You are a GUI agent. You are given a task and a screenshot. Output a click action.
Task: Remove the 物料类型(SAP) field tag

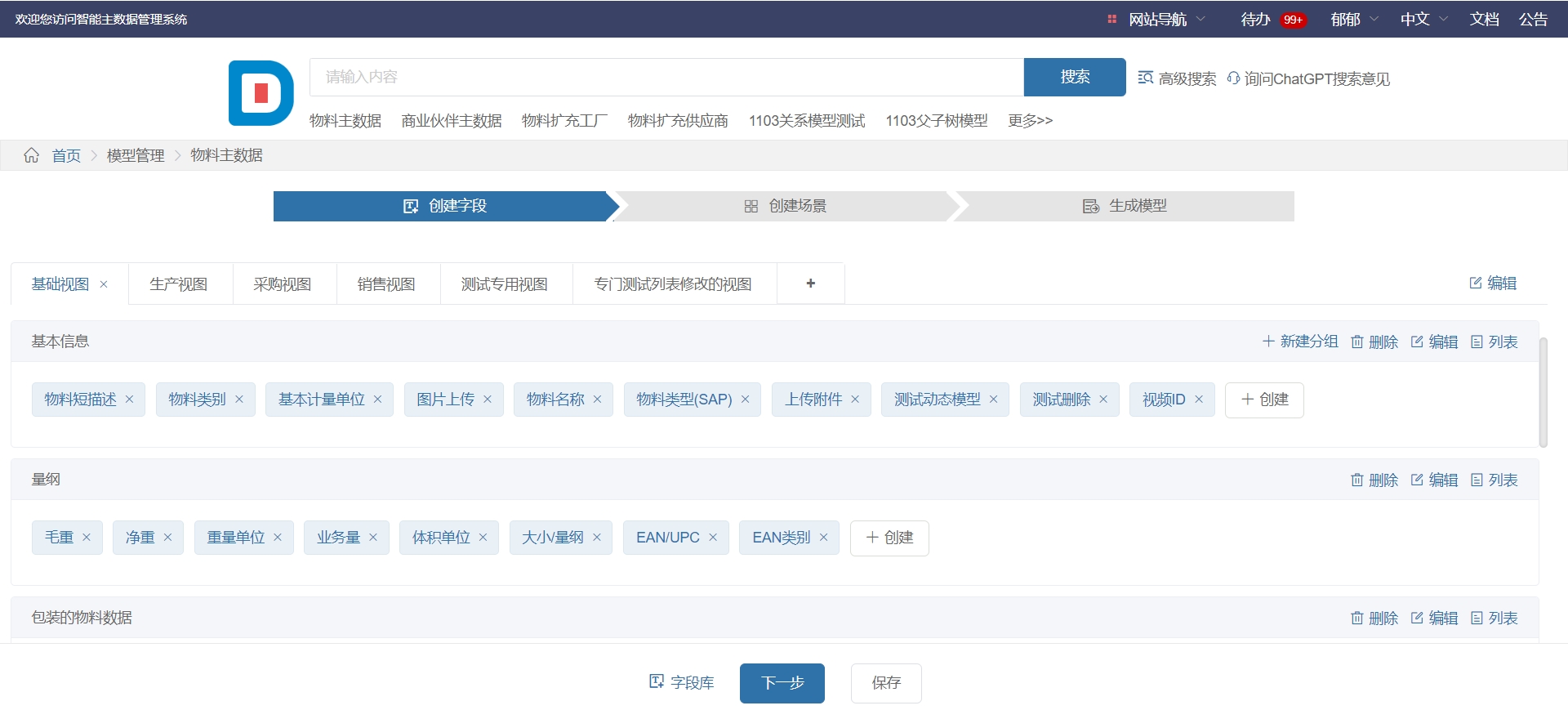tap(745, 400)
